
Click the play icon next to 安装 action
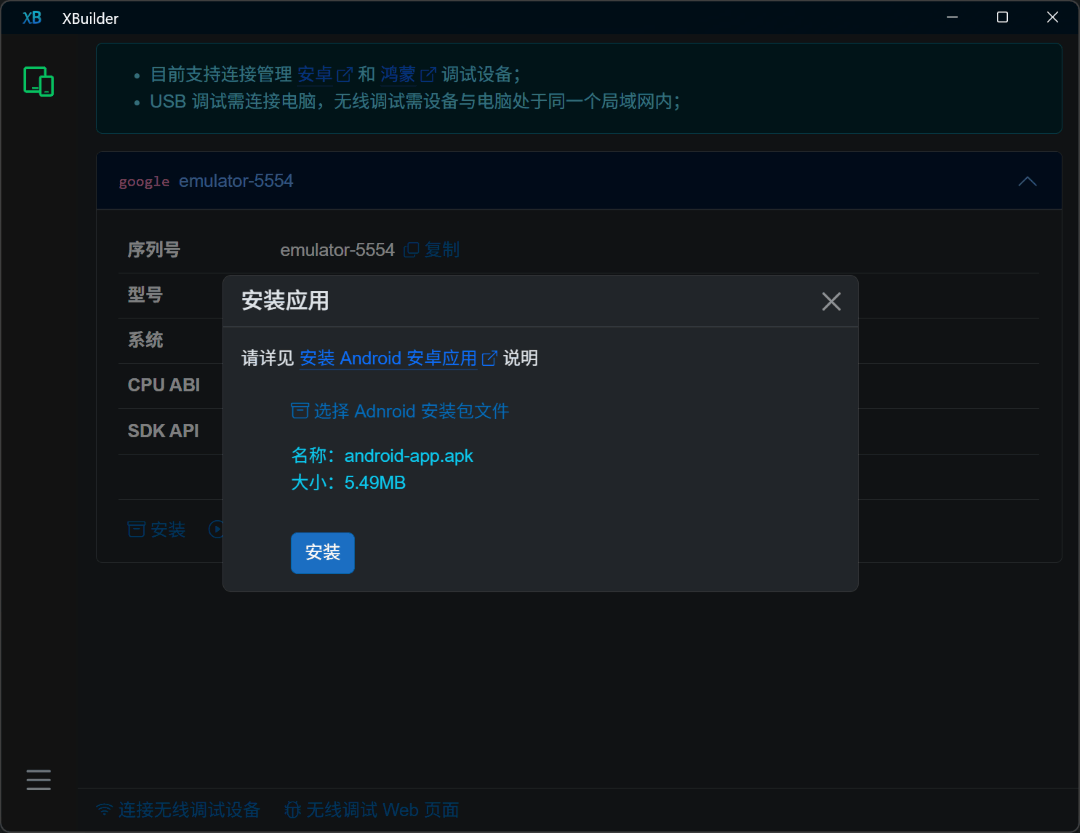(x=216, y=529)
